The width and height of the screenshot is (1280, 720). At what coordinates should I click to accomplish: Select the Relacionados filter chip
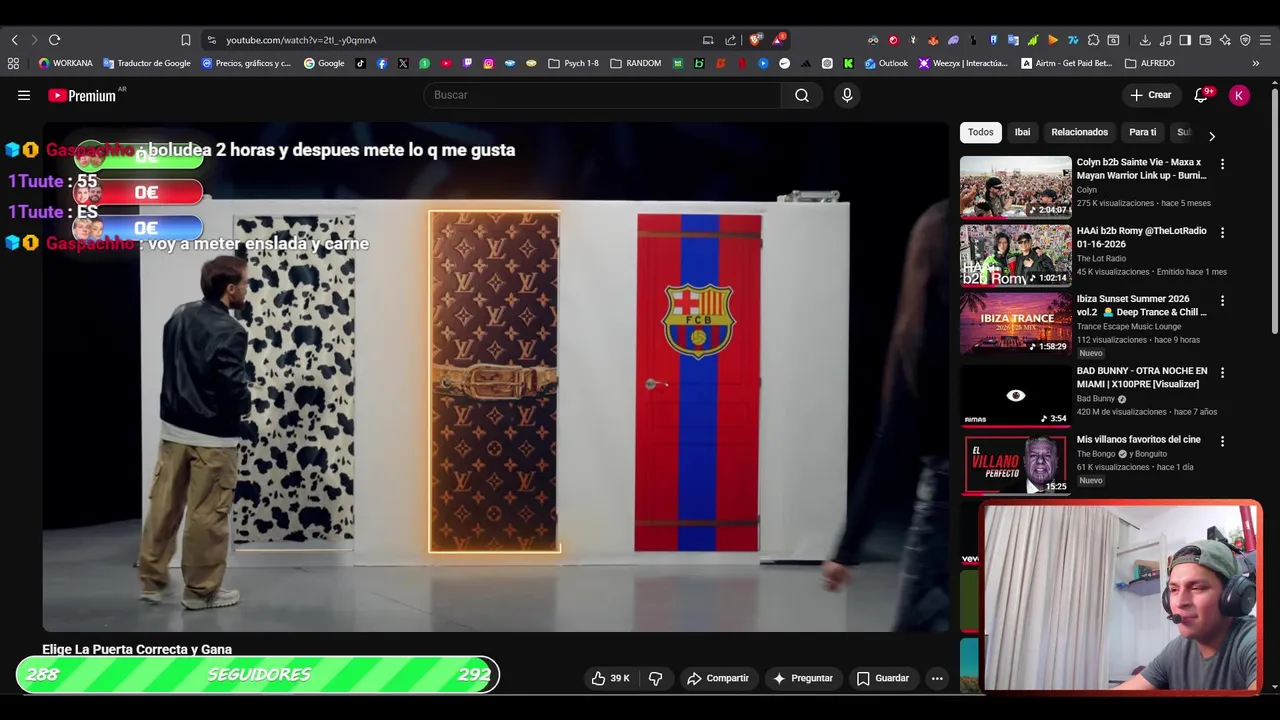coord(1079,132)
